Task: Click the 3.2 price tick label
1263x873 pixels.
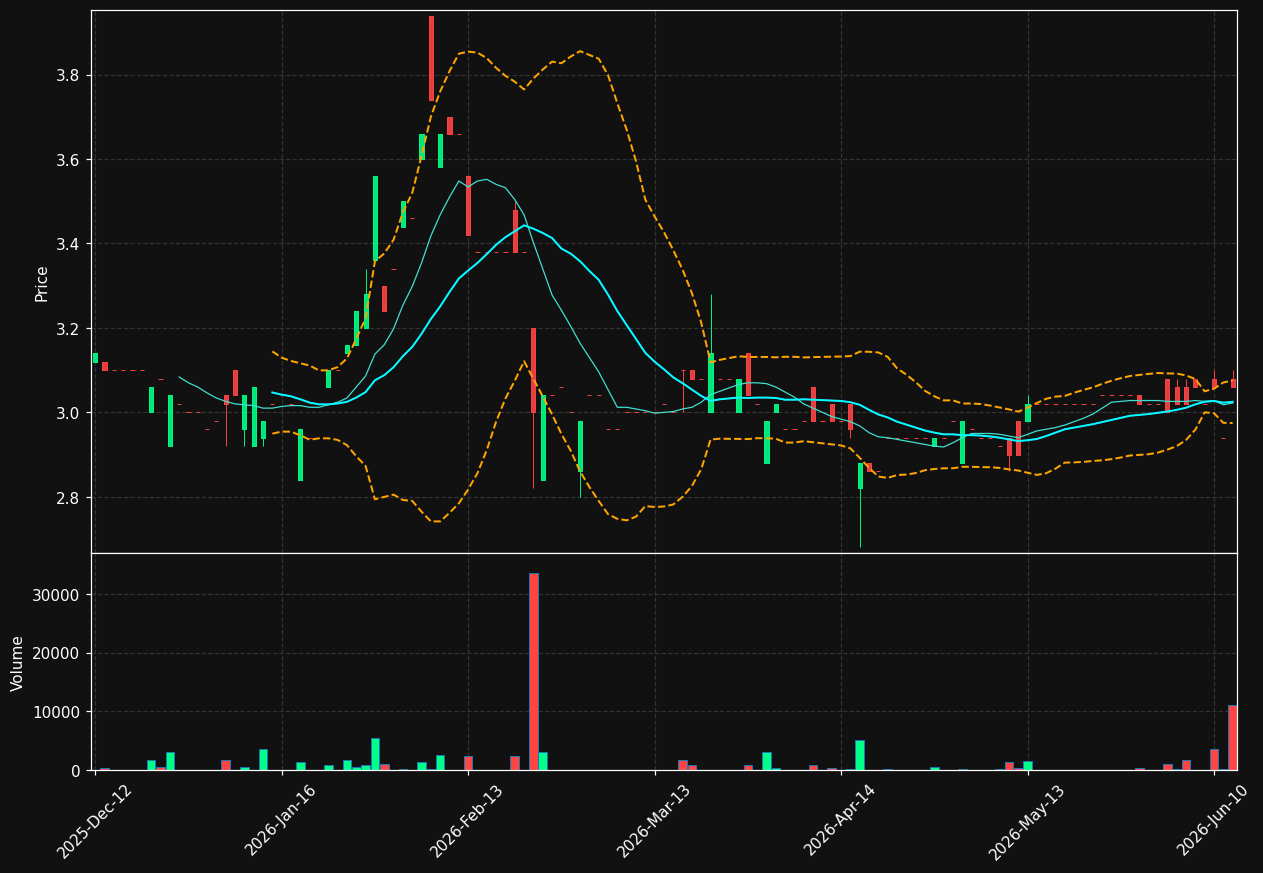Action: [x=68, y=329]
